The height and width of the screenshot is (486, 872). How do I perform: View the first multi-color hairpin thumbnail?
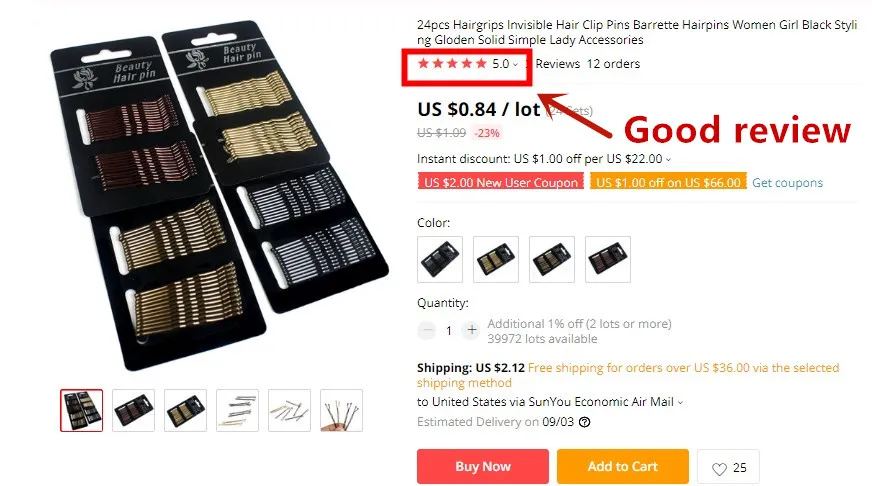point(82,410)
